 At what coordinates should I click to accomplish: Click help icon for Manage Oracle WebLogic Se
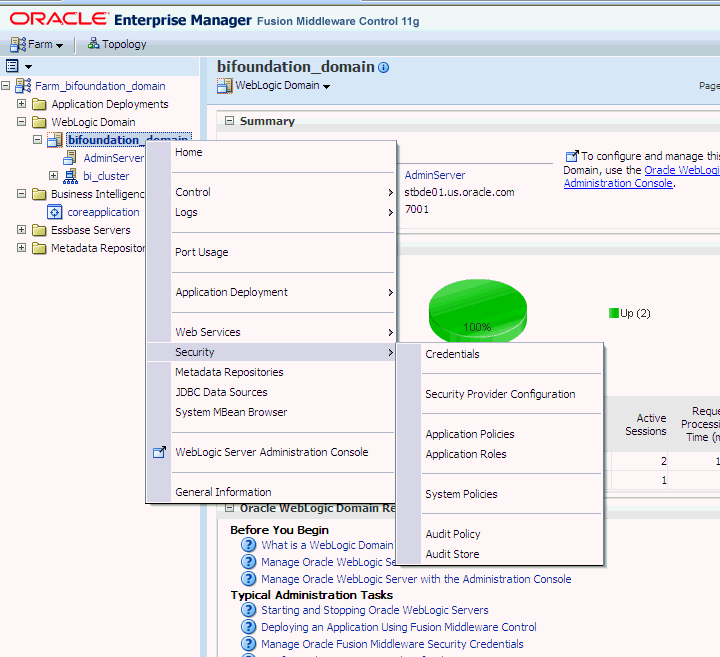[x=248, y=562]
